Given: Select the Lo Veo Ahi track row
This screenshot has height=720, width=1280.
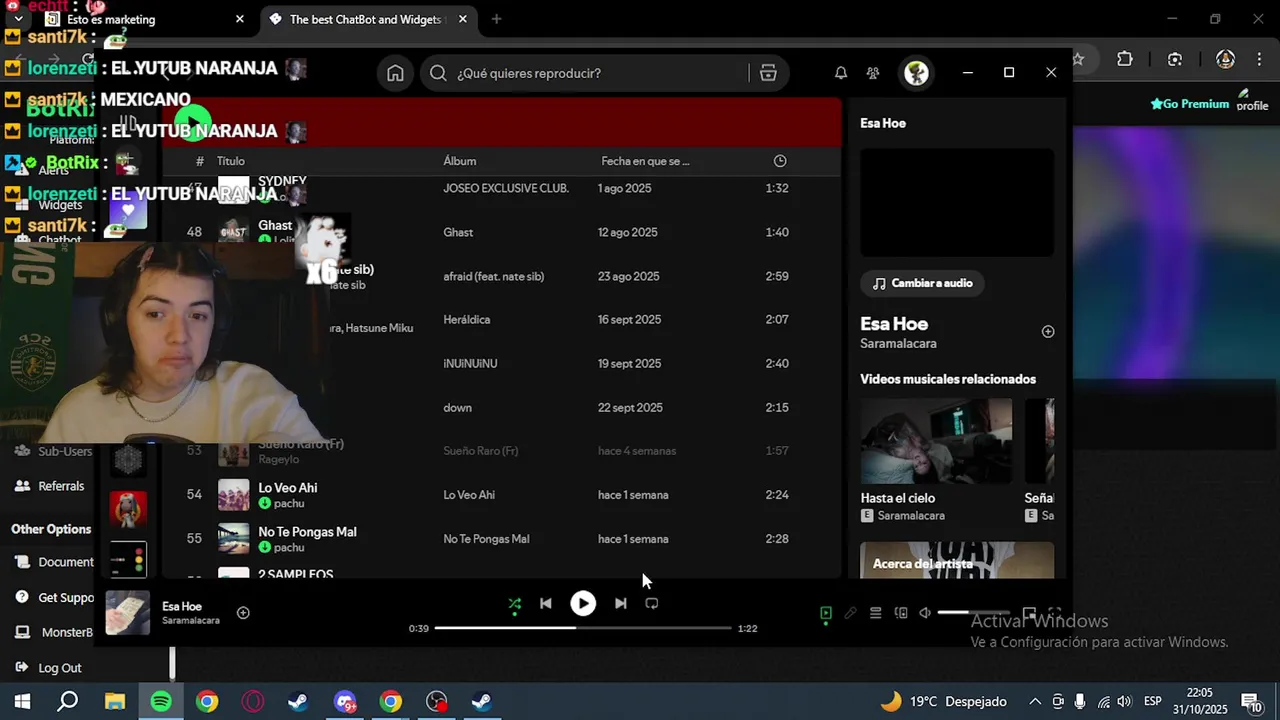Looking at the screenshot, I should pyautogui.click(x=500, y=495).
